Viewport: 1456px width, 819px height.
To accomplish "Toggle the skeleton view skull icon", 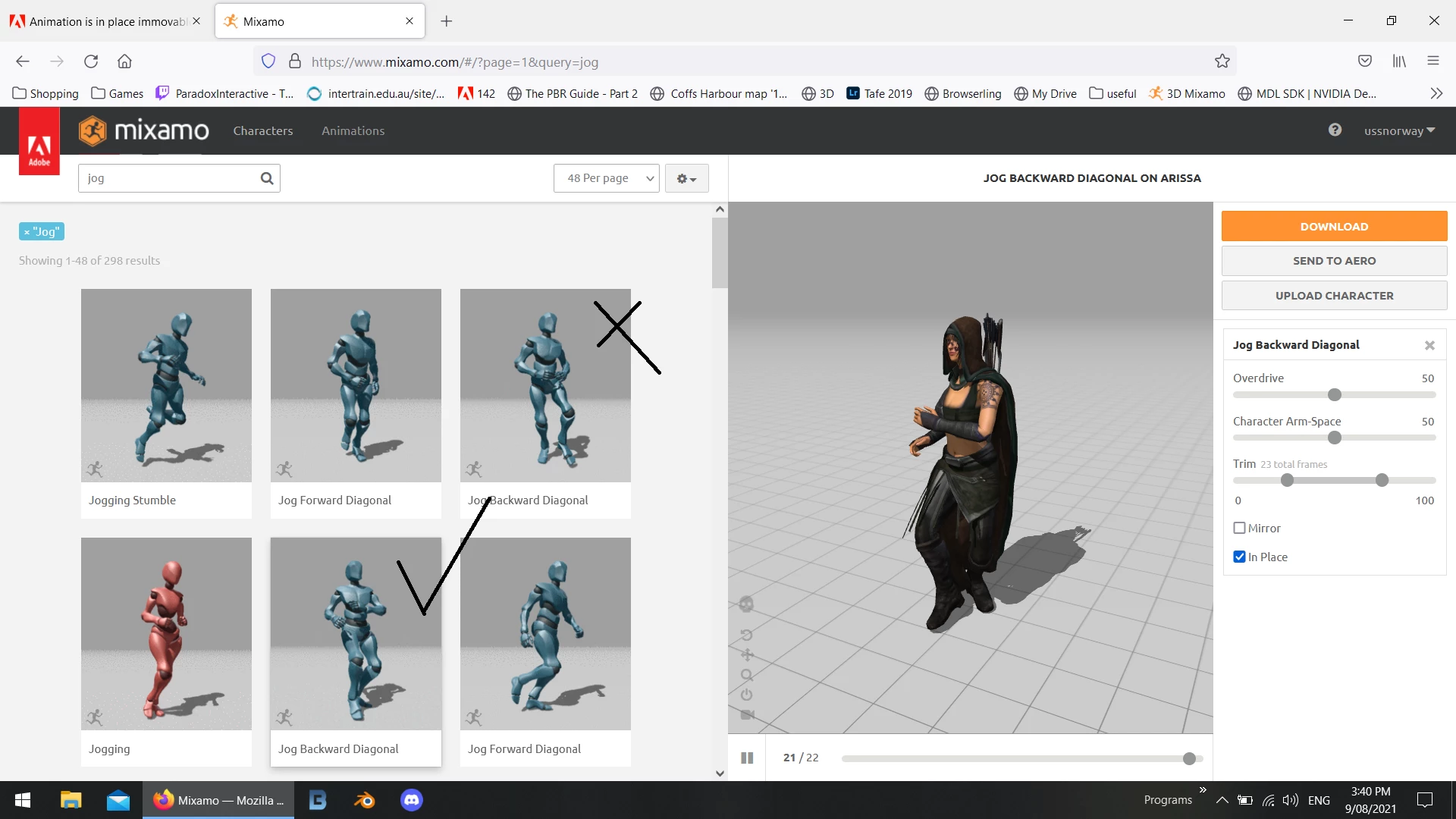I will (746, 604).
